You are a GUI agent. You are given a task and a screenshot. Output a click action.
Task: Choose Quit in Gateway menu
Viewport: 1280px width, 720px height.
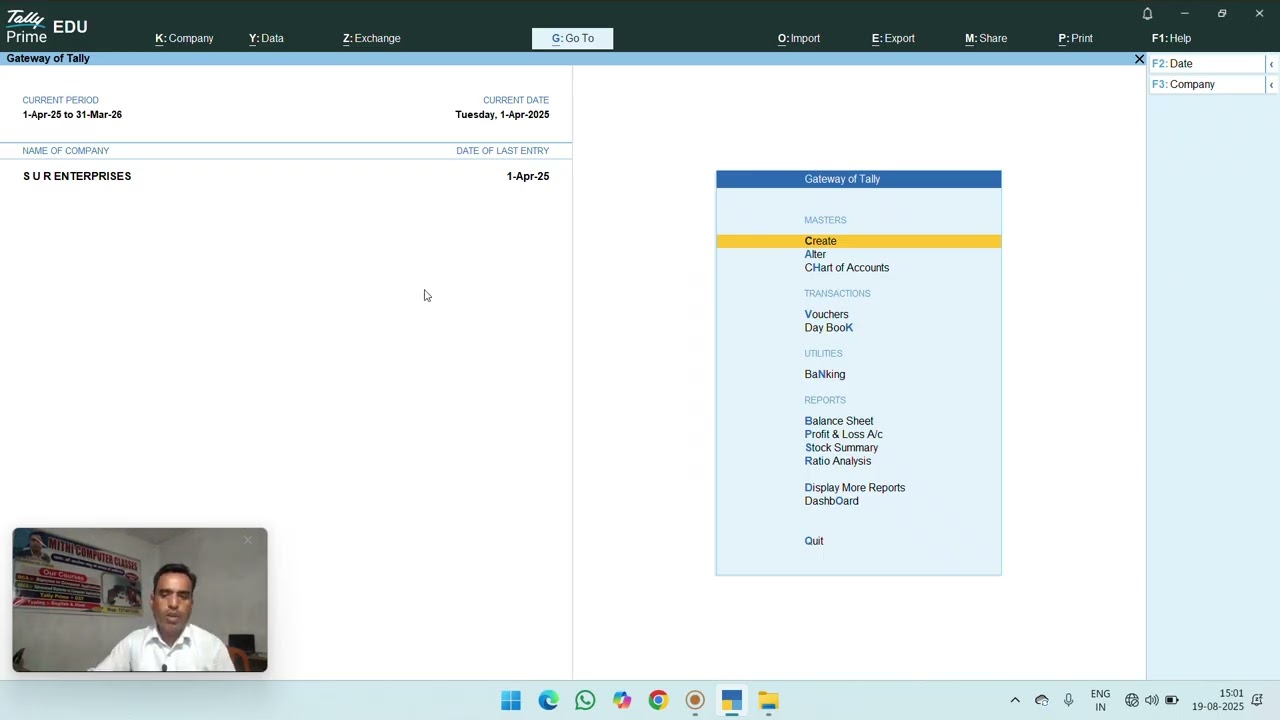point(814,541)
